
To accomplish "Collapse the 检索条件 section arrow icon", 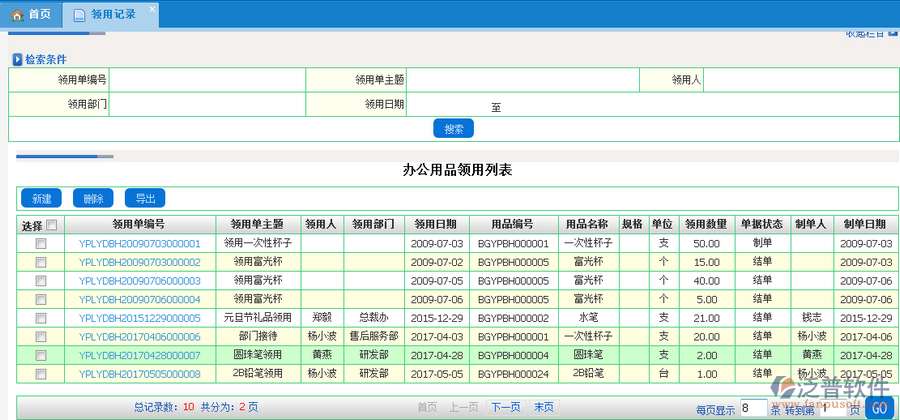I will [17, 60].
